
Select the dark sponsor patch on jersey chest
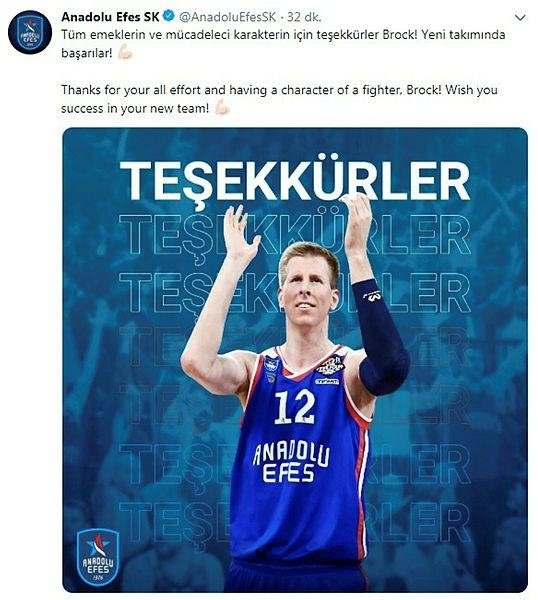click(331, 367)
